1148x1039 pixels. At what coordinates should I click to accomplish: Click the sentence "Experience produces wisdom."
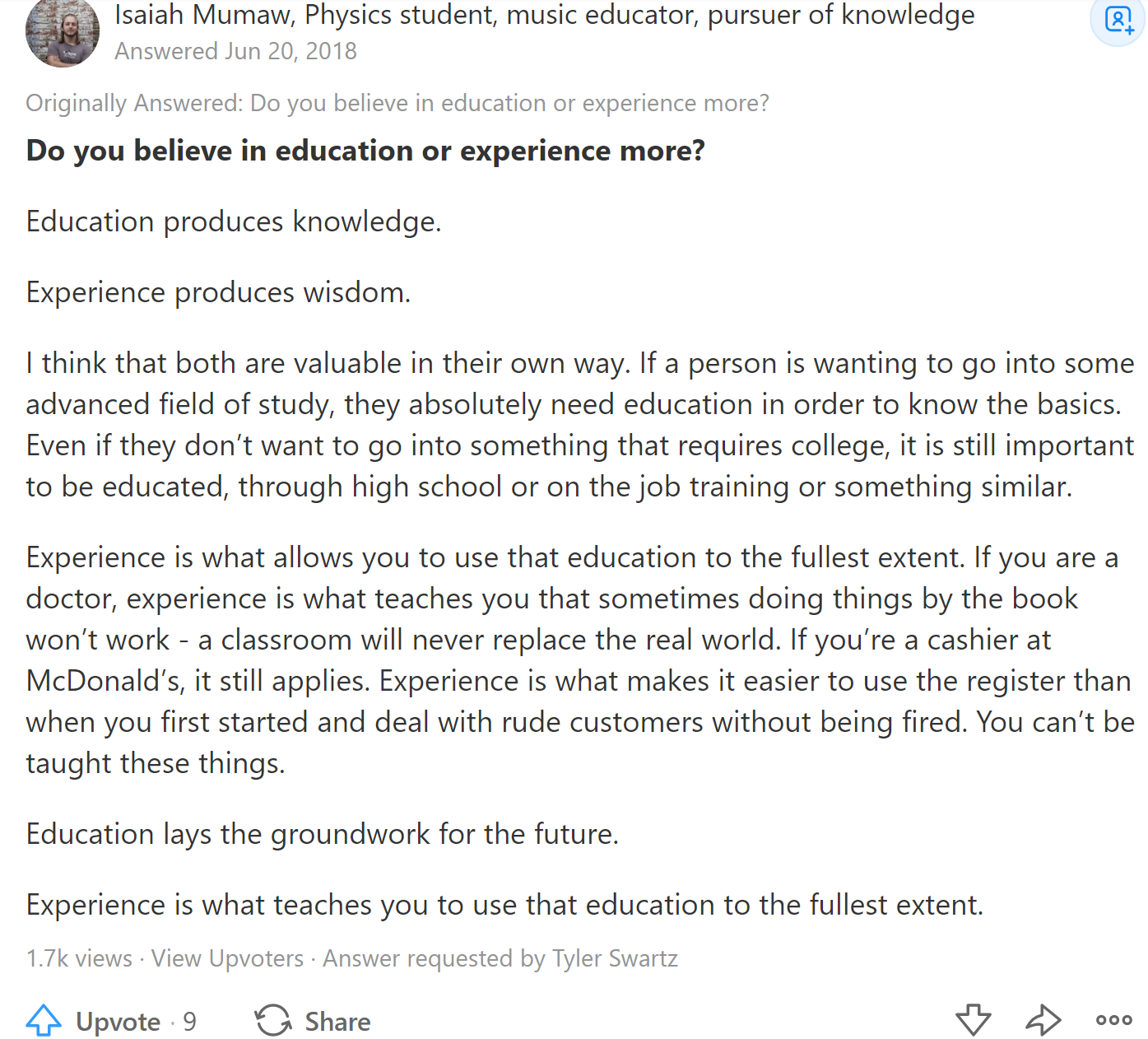[x=218, y=292]
